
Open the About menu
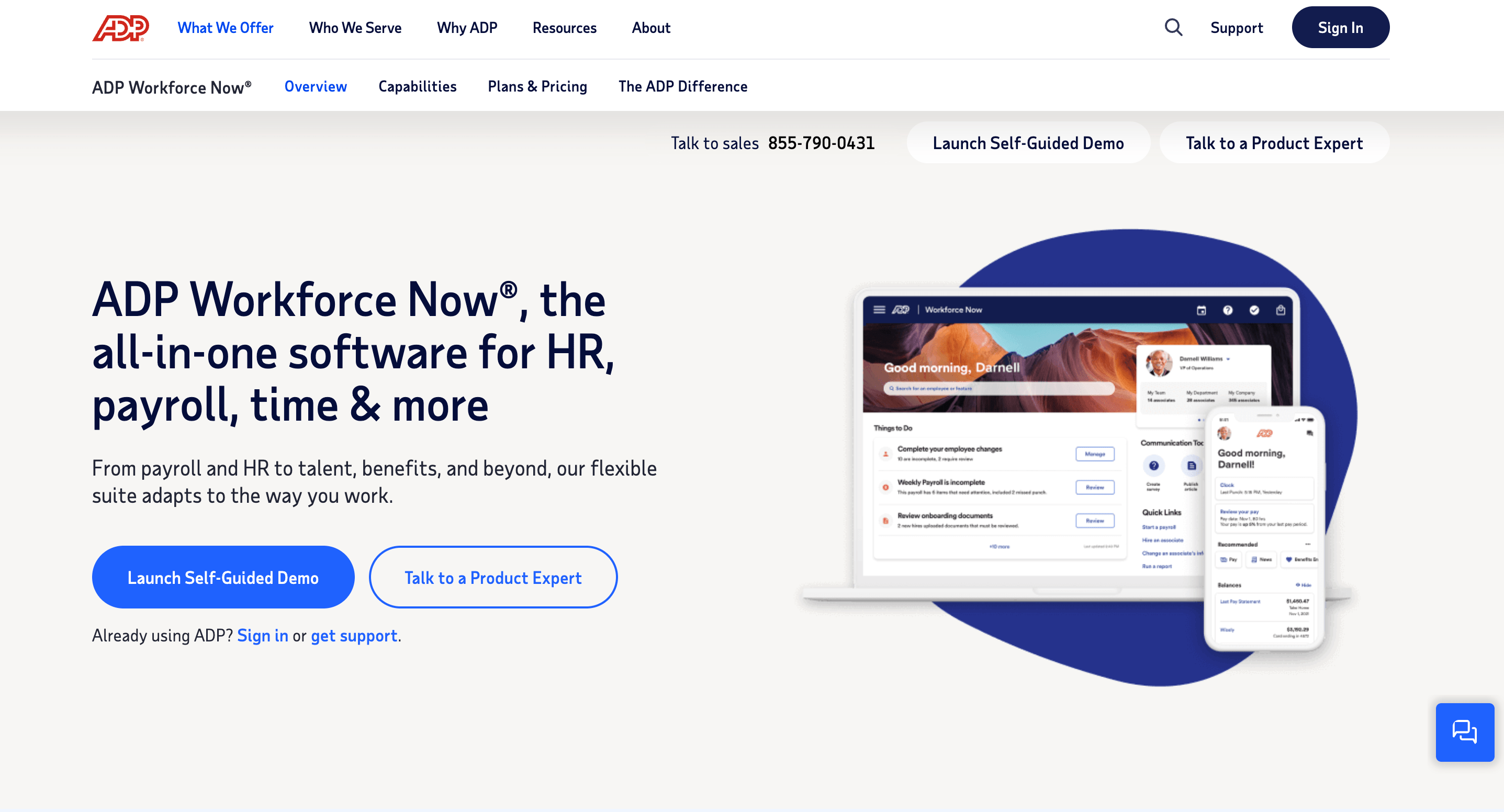(x=651, y=28)
